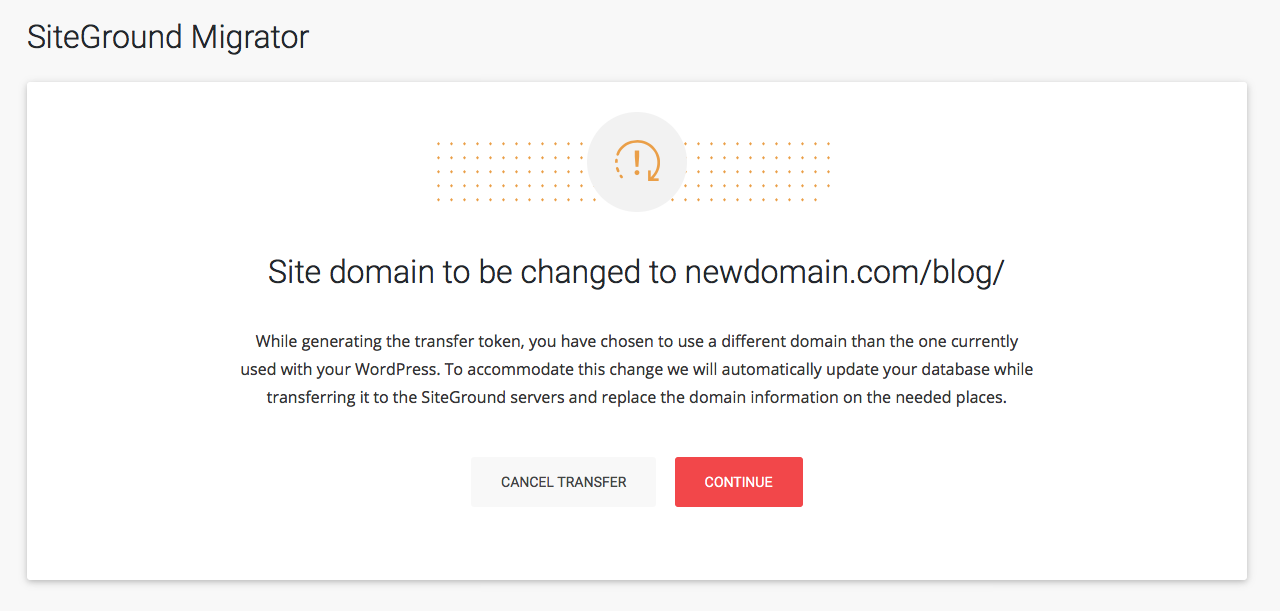Image resolution: width=1280 pixels, height=611 pixels.
Task: Click the word 'database' in the description
Action: point(950,369)
